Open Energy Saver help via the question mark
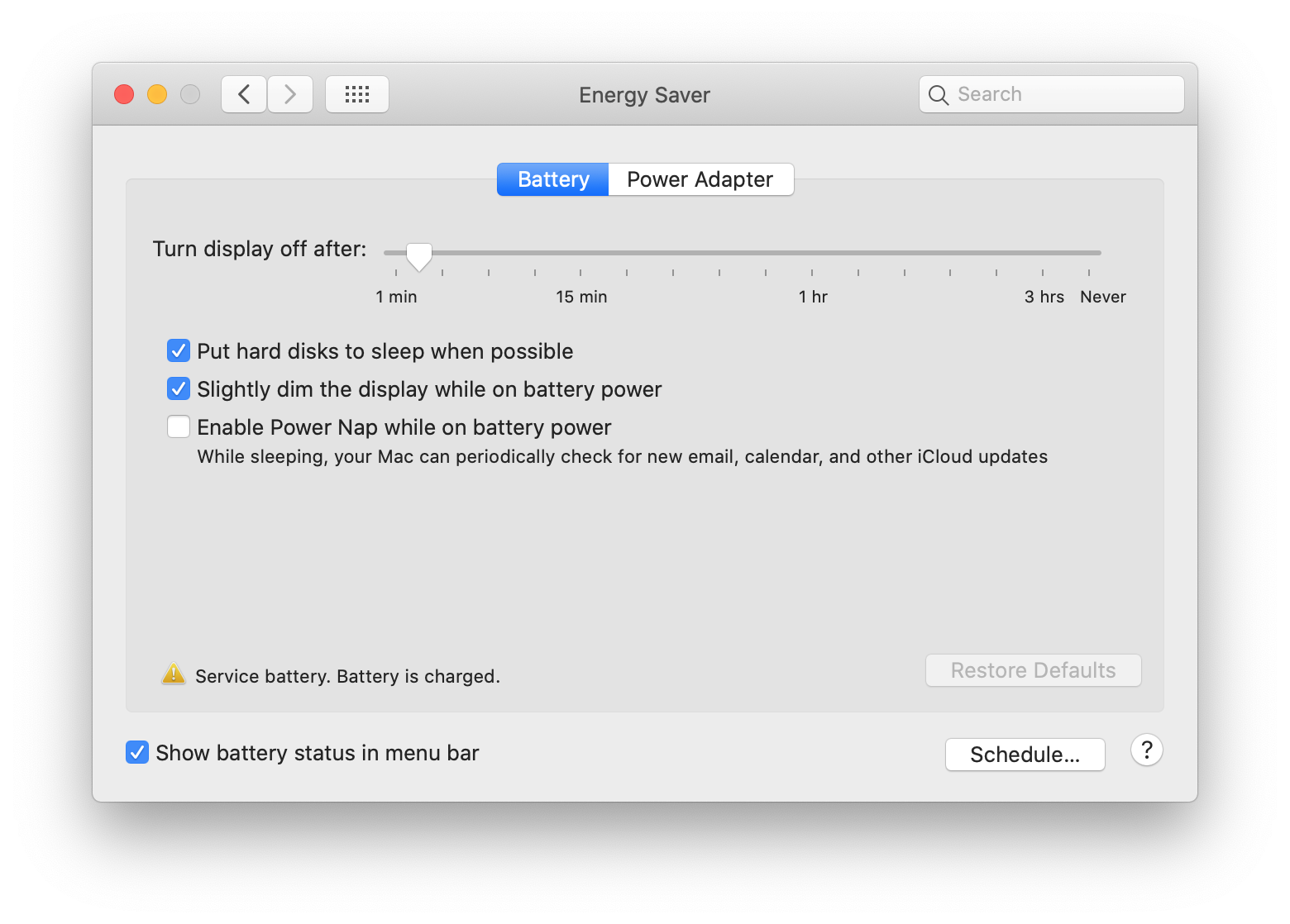 click(x=1146, y=750)
